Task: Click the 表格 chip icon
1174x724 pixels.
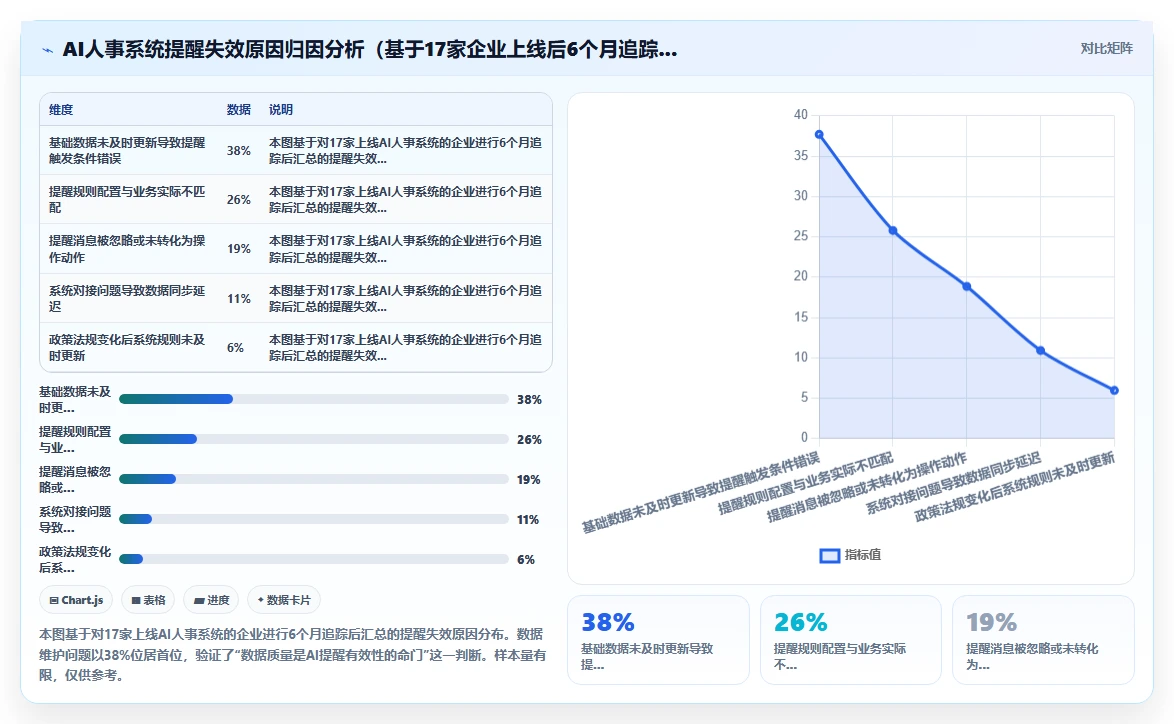Action: (x=136, y=600)
